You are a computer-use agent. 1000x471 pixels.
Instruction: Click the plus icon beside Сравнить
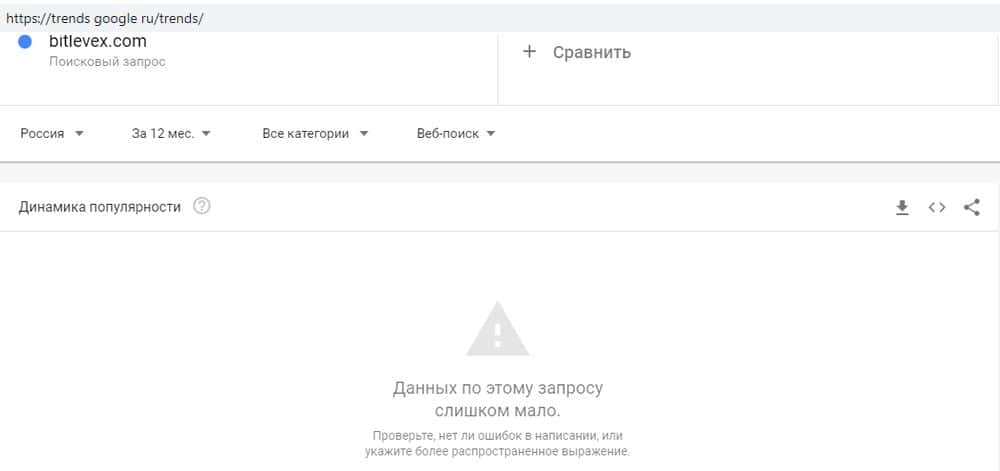(529, 52)
